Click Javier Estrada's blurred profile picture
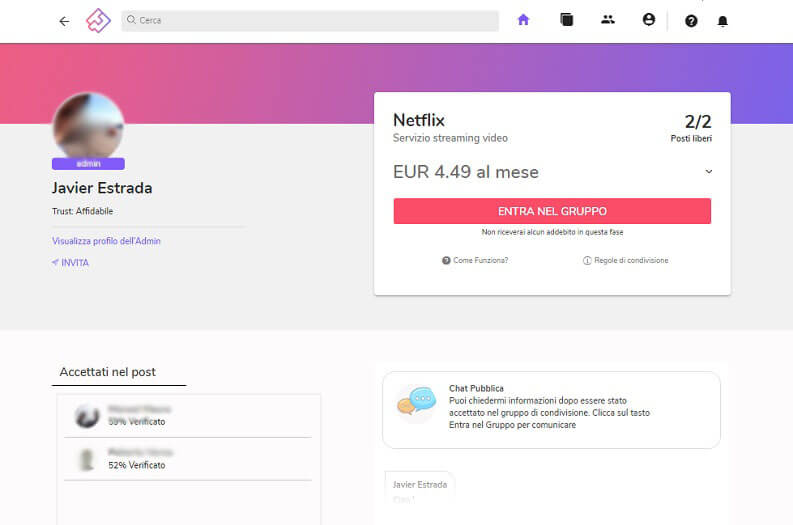Screen dimensions: 793x525 (x=89, y=126)
